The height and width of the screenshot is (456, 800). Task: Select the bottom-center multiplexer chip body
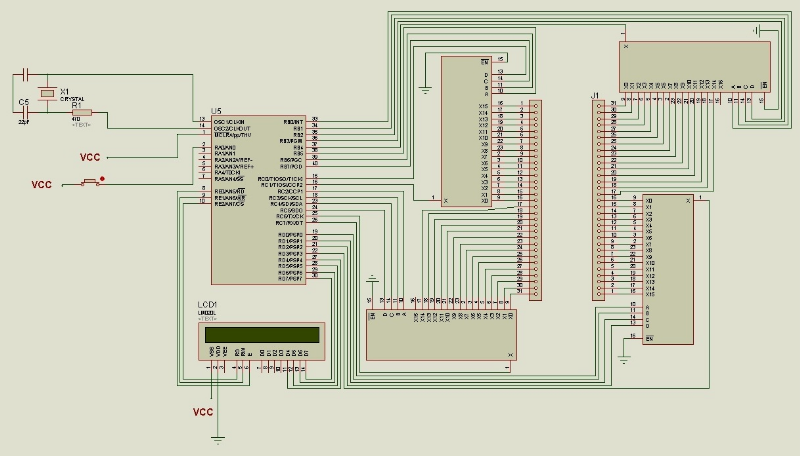point(442,340)
